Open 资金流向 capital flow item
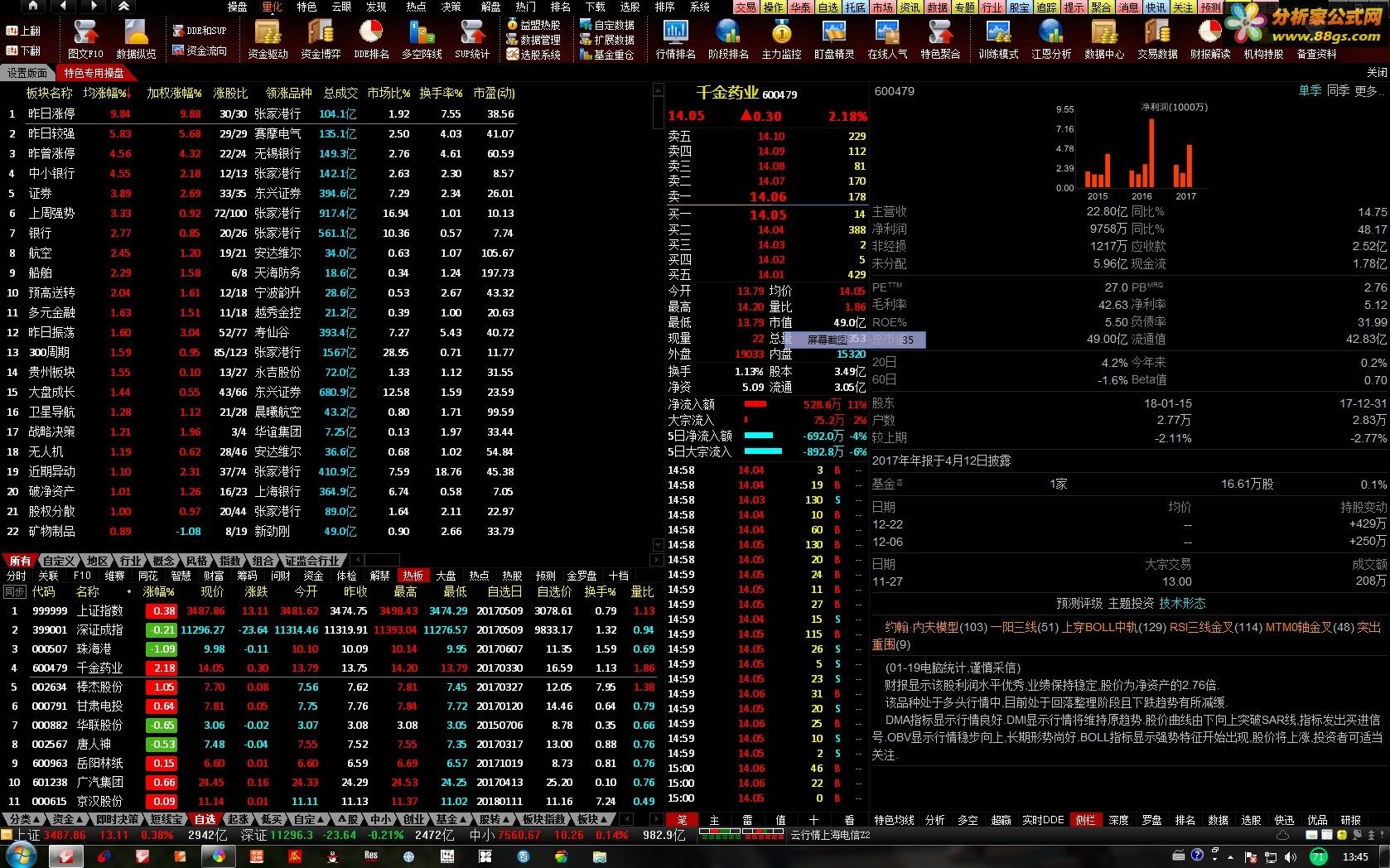Viewport: 1390px width, 868px height. (x=199, y=51)
